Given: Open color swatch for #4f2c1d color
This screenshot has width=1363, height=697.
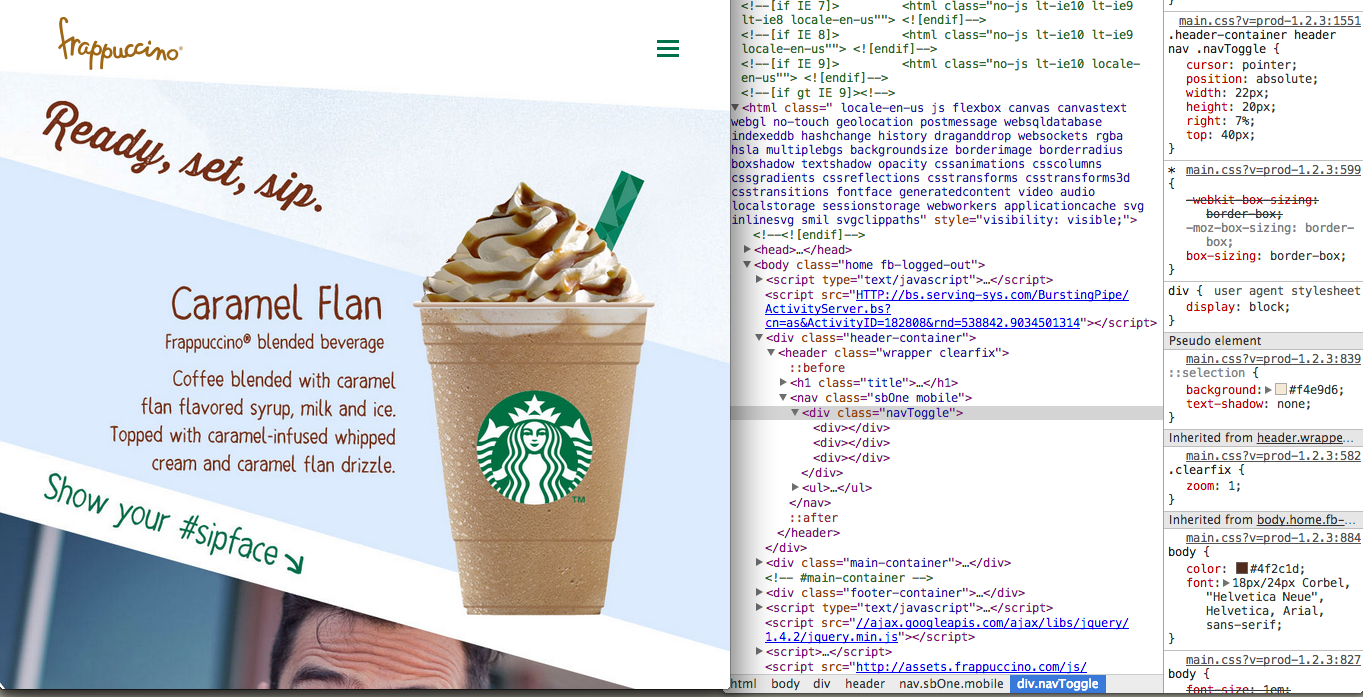Looking at the screenshot, I should click(1241, 568).
